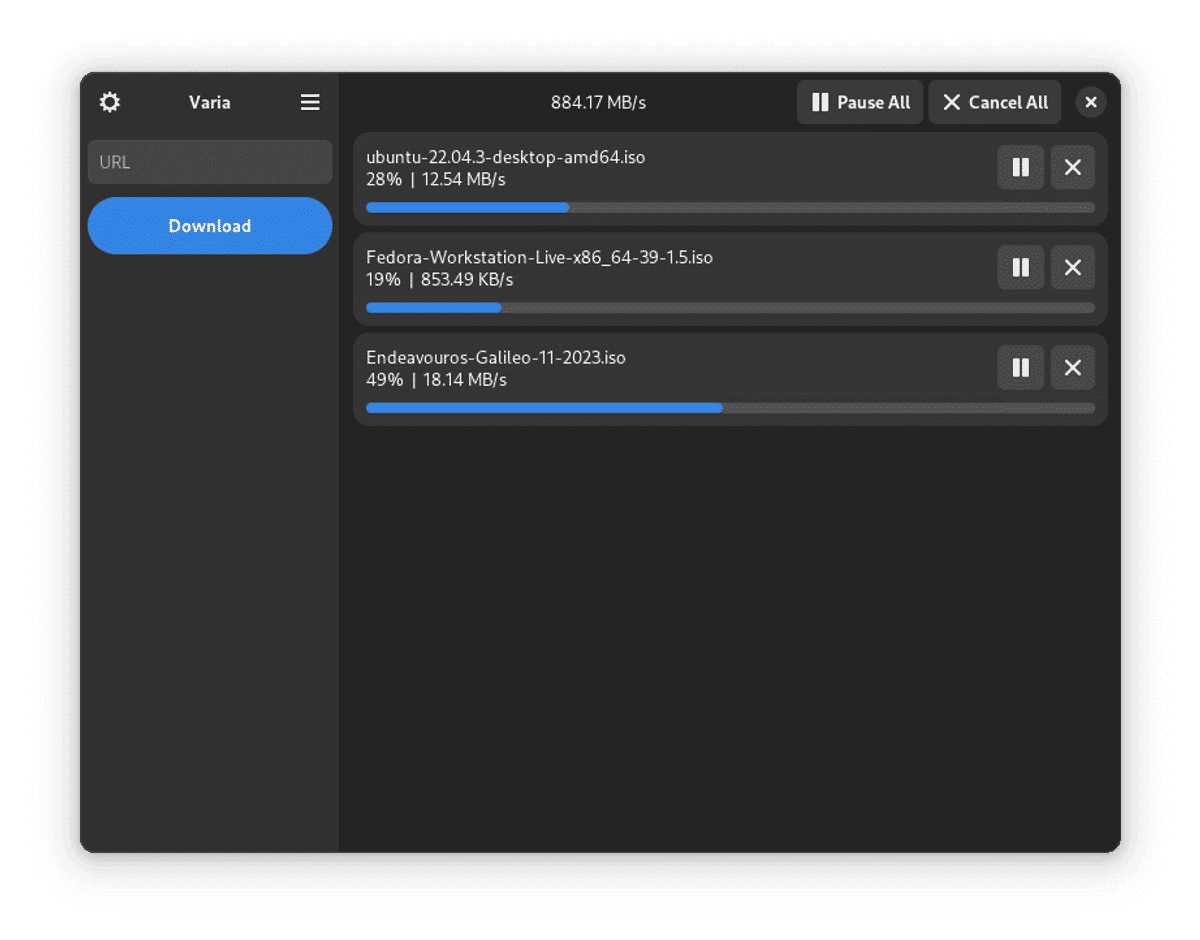
Task: Cancel the Endeavouros Galileo download
Action: click(x=1073, y=367)
